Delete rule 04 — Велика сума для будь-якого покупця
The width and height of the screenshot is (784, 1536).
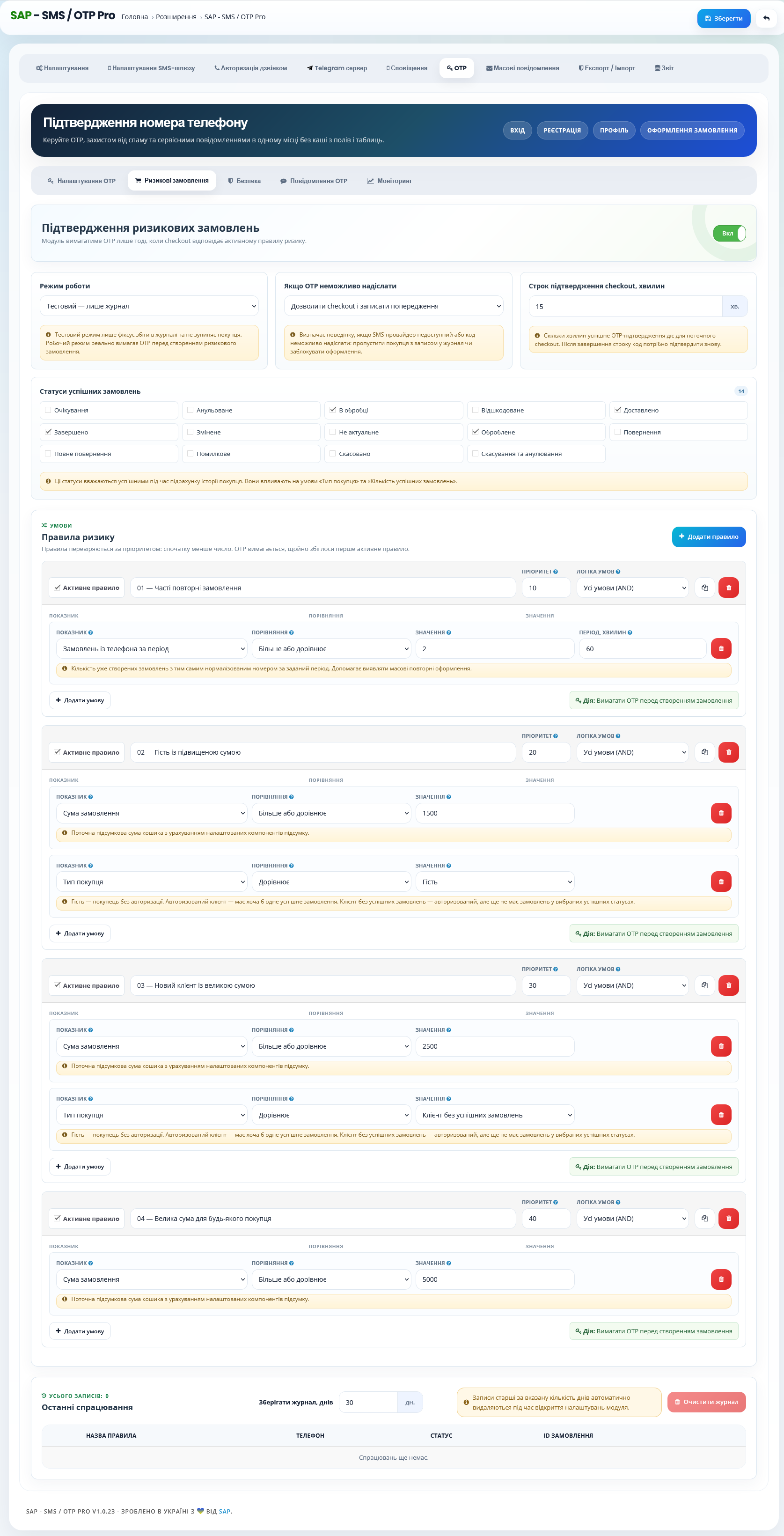click(729, 1218)
